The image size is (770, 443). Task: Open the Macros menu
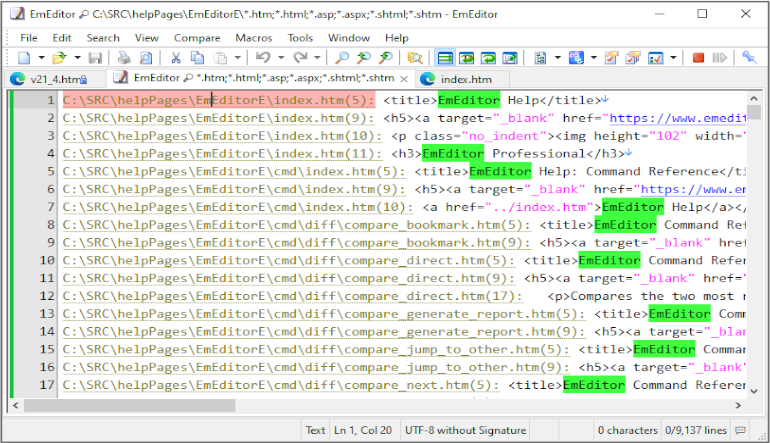click(253, 38)
